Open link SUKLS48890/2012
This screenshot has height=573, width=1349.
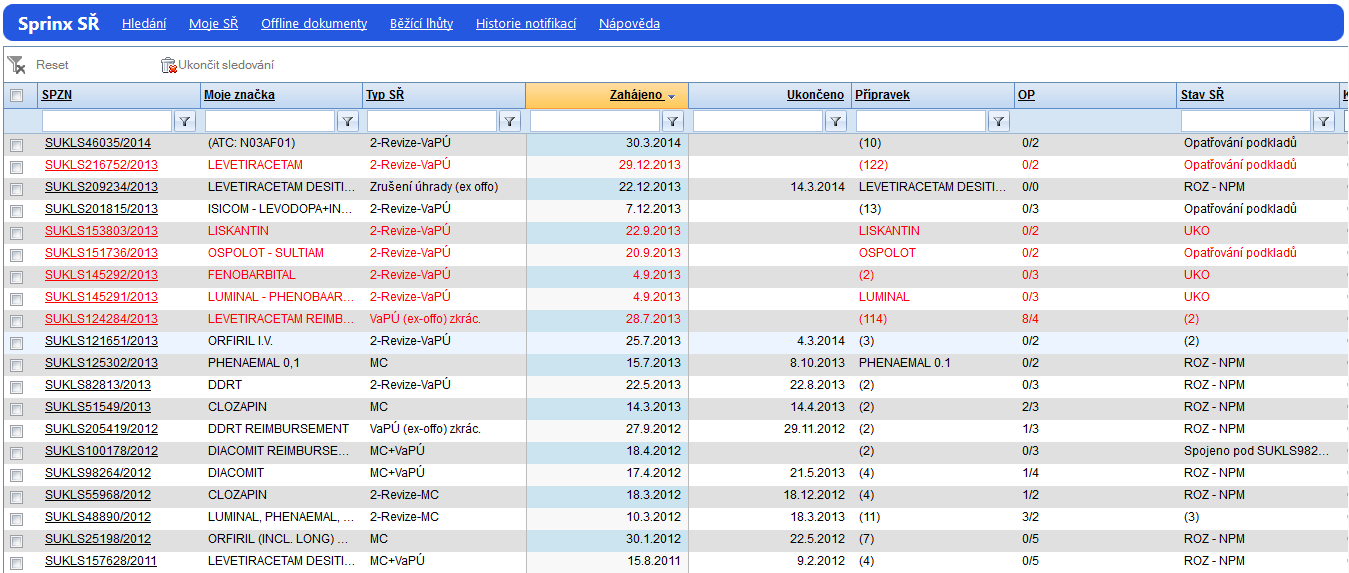coord(98,517)
